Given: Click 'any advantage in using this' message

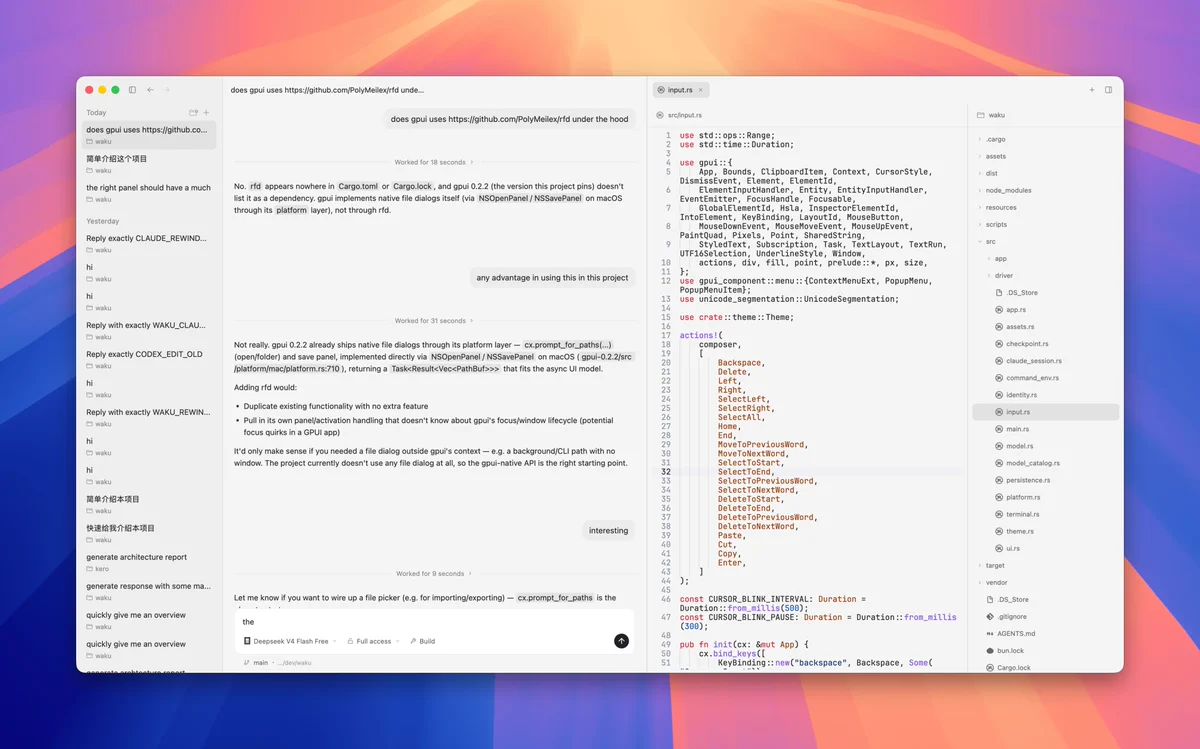Looking at the screenshot, I should (552, 278).
